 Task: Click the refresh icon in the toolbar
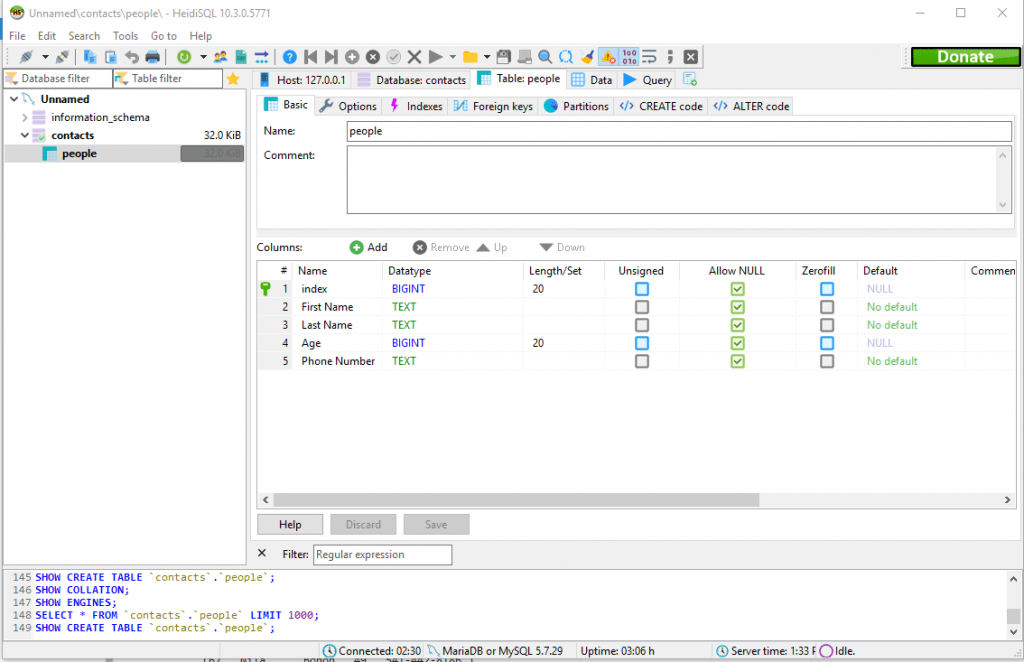(184, 57)
